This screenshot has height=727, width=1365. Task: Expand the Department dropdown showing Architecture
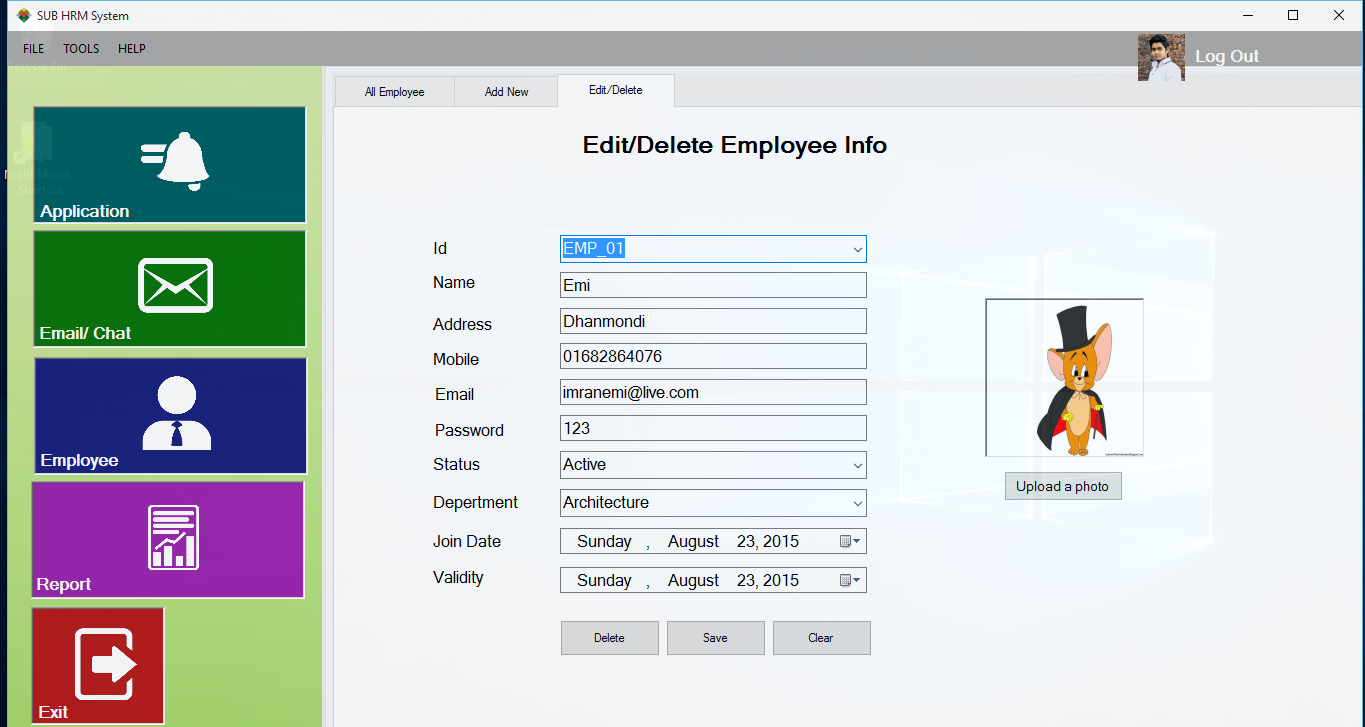coord(857,503)
